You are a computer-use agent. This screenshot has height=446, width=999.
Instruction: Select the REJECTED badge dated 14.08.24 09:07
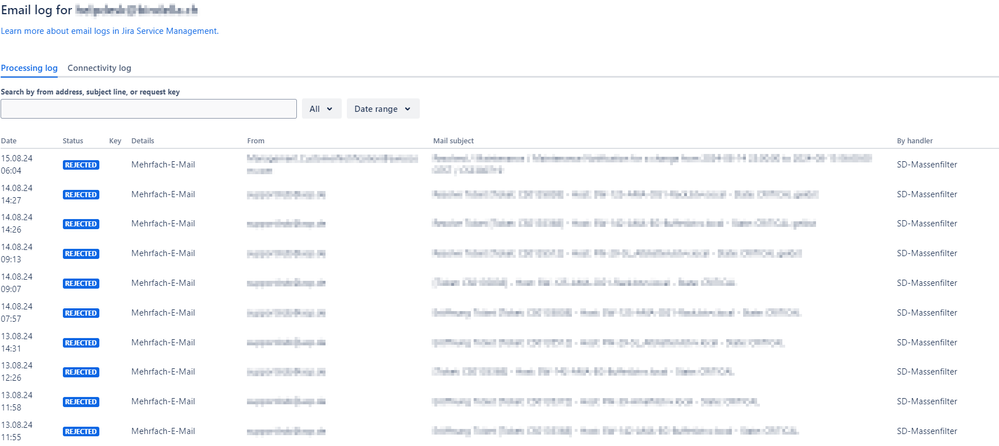[81, 283]
